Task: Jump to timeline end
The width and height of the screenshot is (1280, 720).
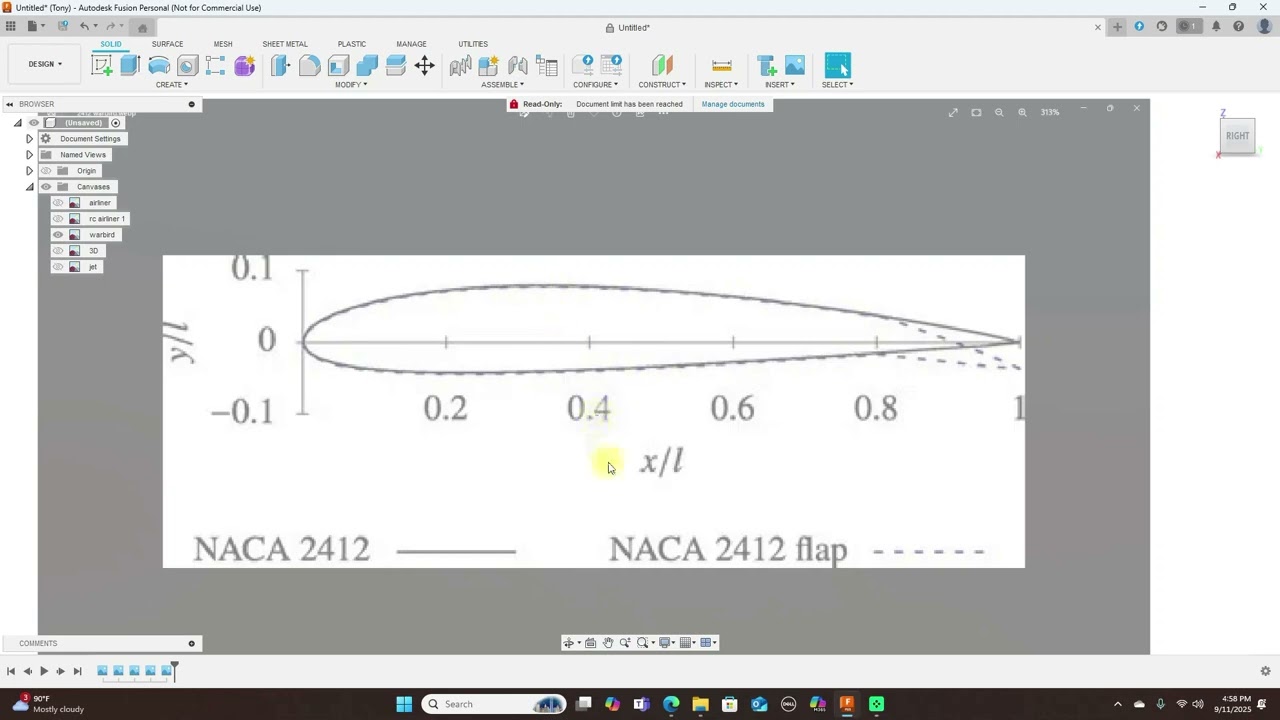Action: tap(77, 671)
